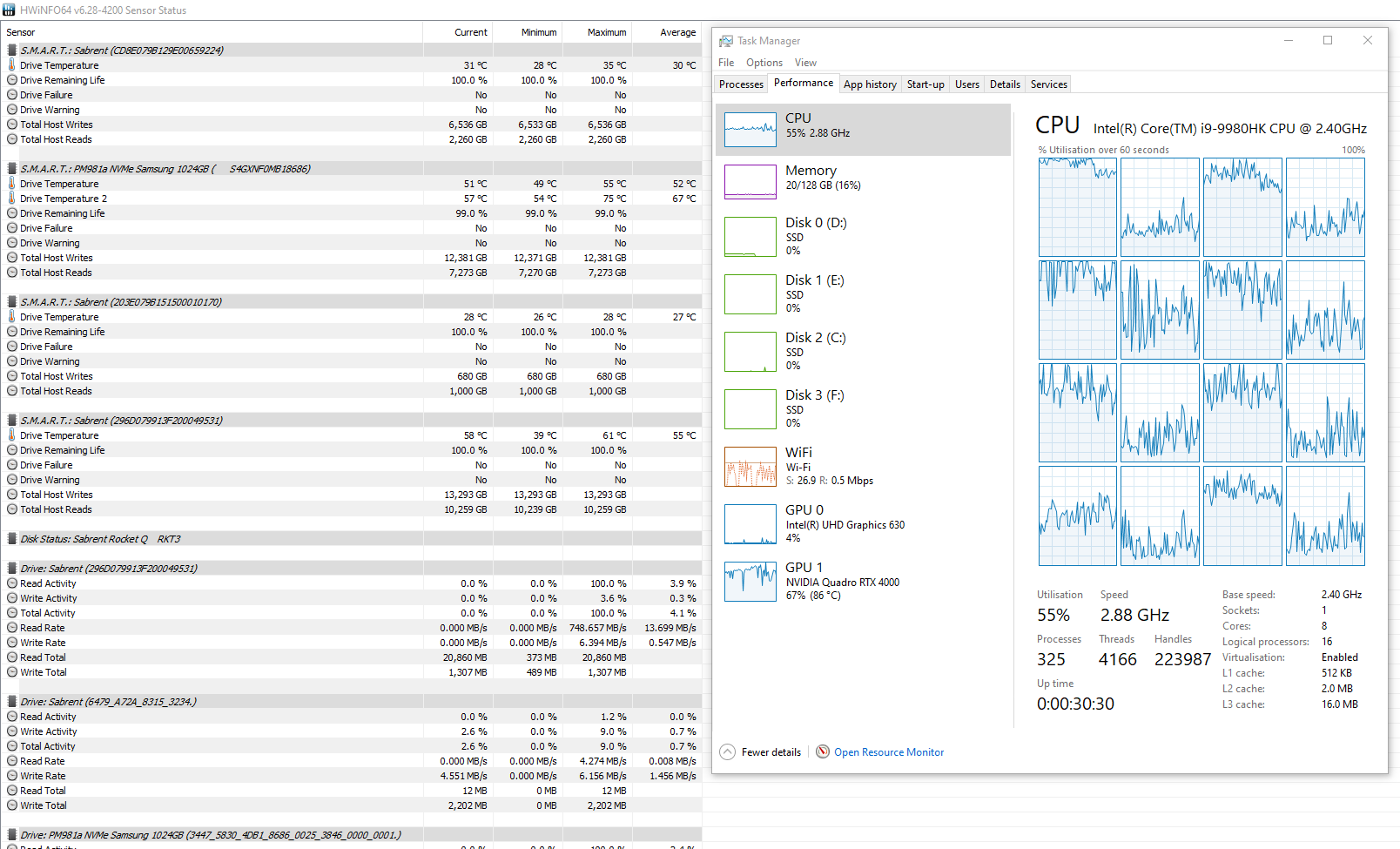Image resolution: width=1400 pixels, height=849 pixels.
Task: Click the 748.657 MB/s maximum Read Rate value
Action: tap(598, 628)
